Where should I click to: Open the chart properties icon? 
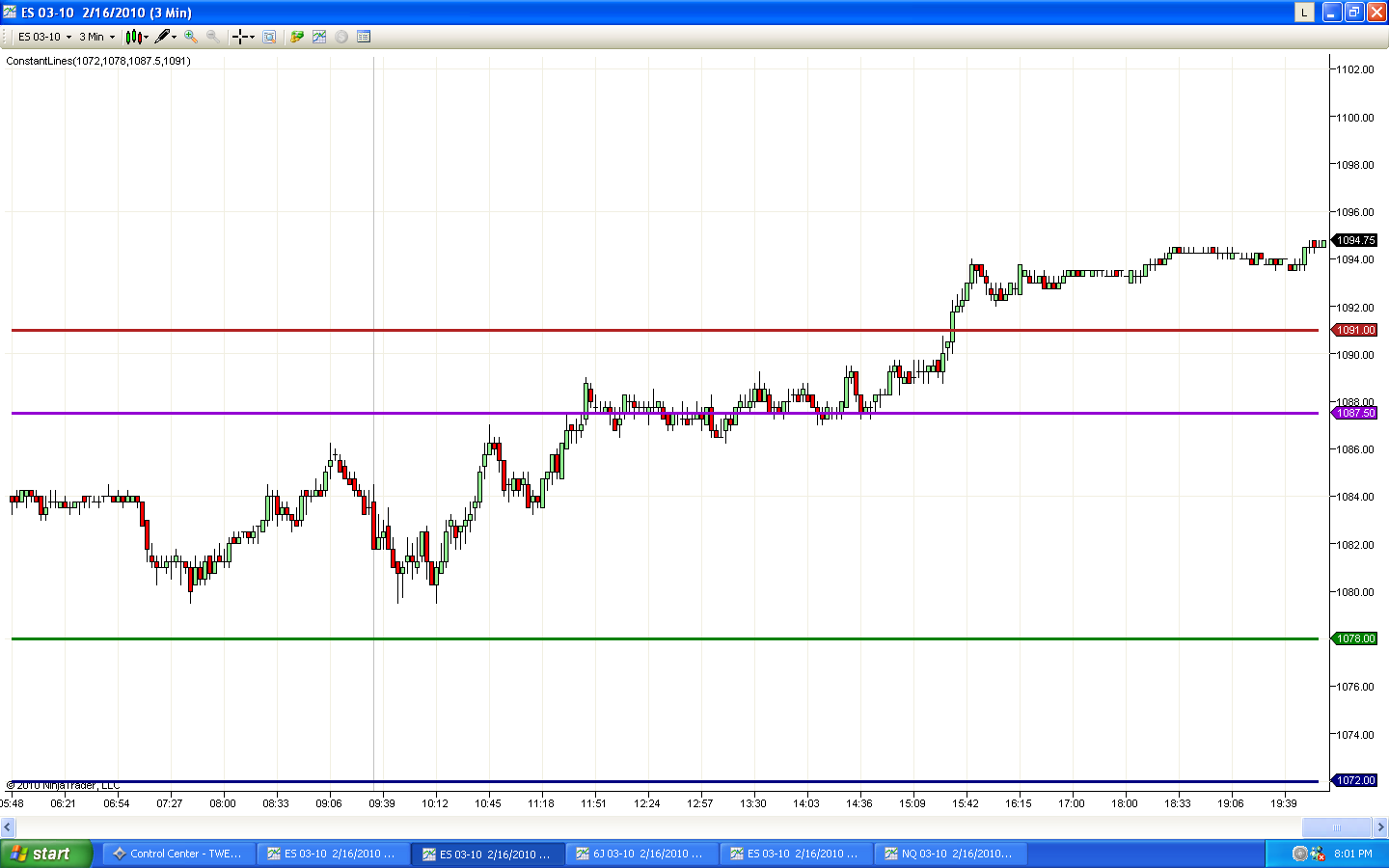pyautogui.click(x=364, y=37)
